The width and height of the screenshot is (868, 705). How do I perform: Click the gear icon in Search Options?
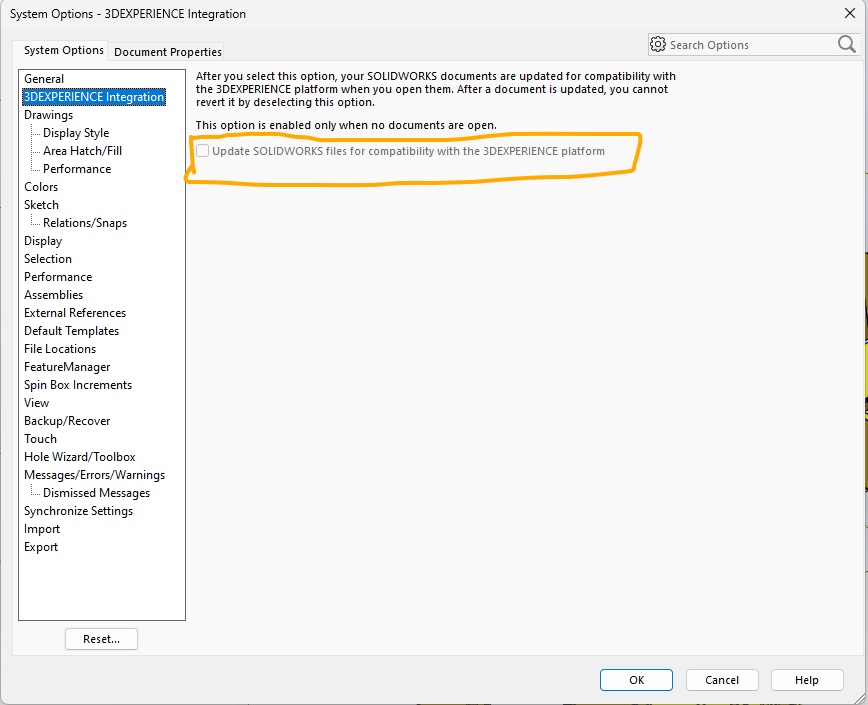[658, 44]
